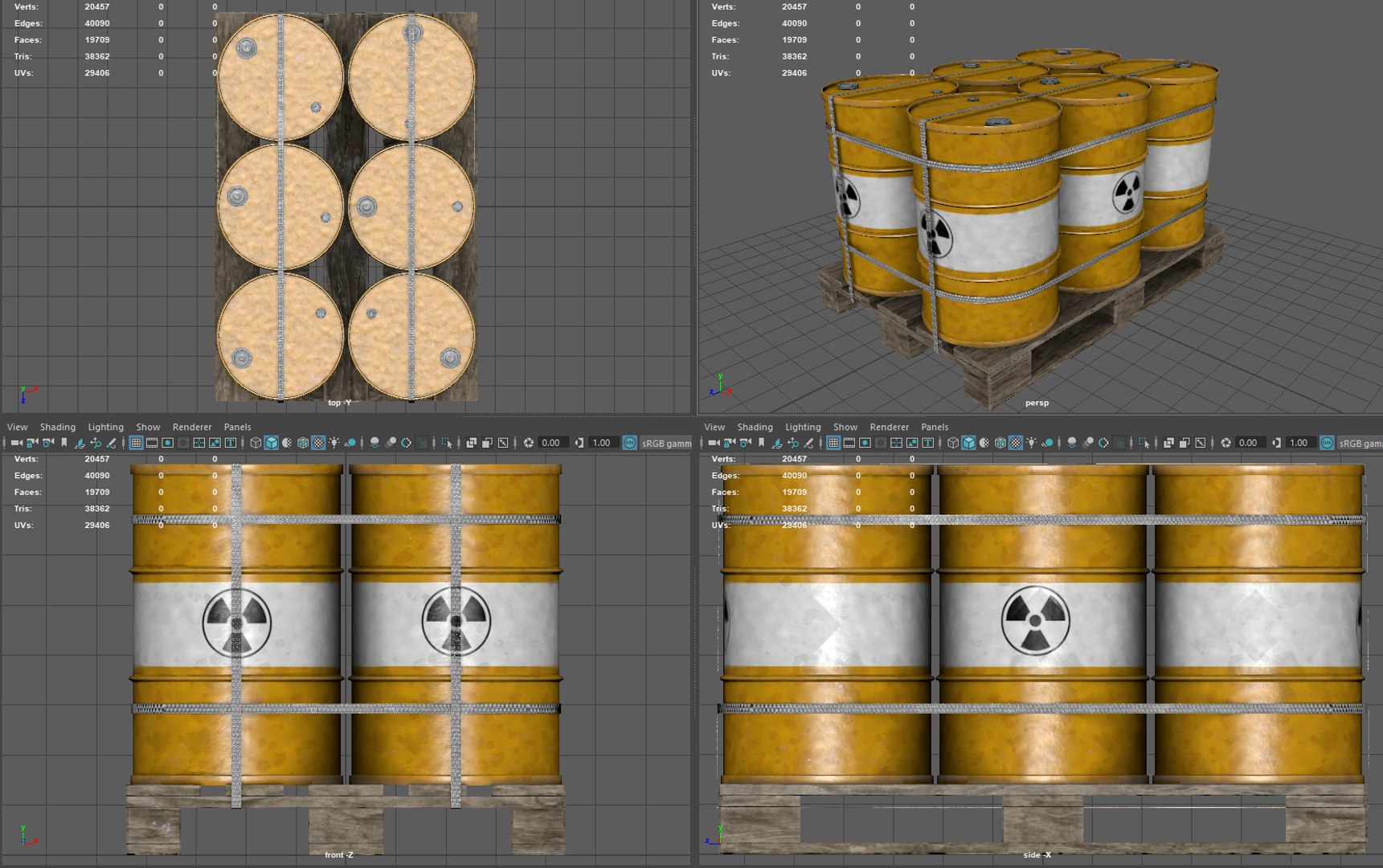Screen dimensions: 1383x868
Task: Open Shading menu in side view panel
Action: 755,427
